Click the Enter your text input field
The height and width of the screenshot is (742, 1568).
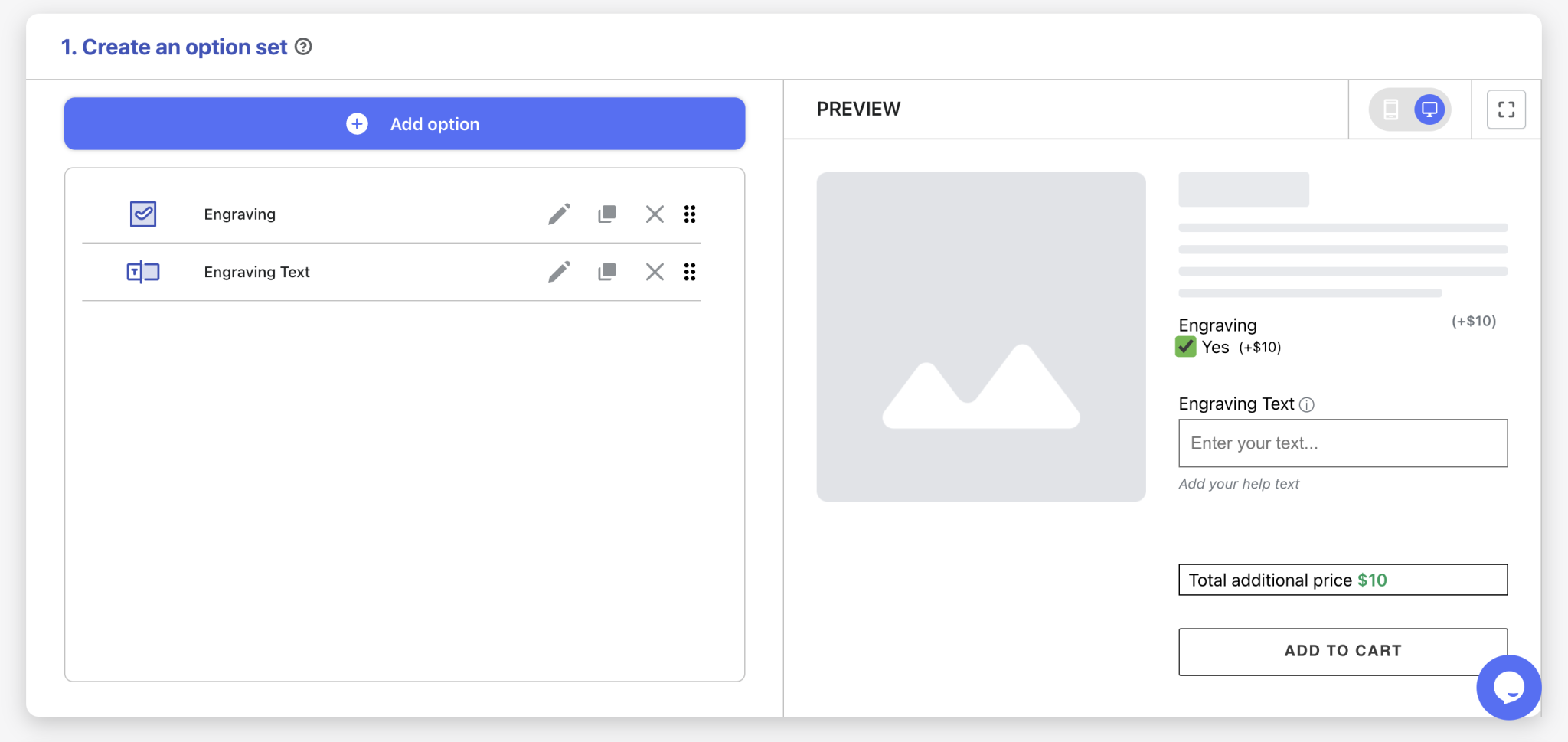click(1342, 443)
